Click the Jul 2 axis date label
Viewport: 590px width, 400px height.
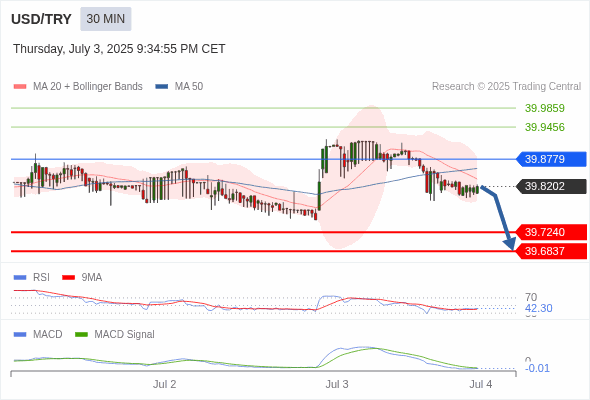[x=164, y=385]
